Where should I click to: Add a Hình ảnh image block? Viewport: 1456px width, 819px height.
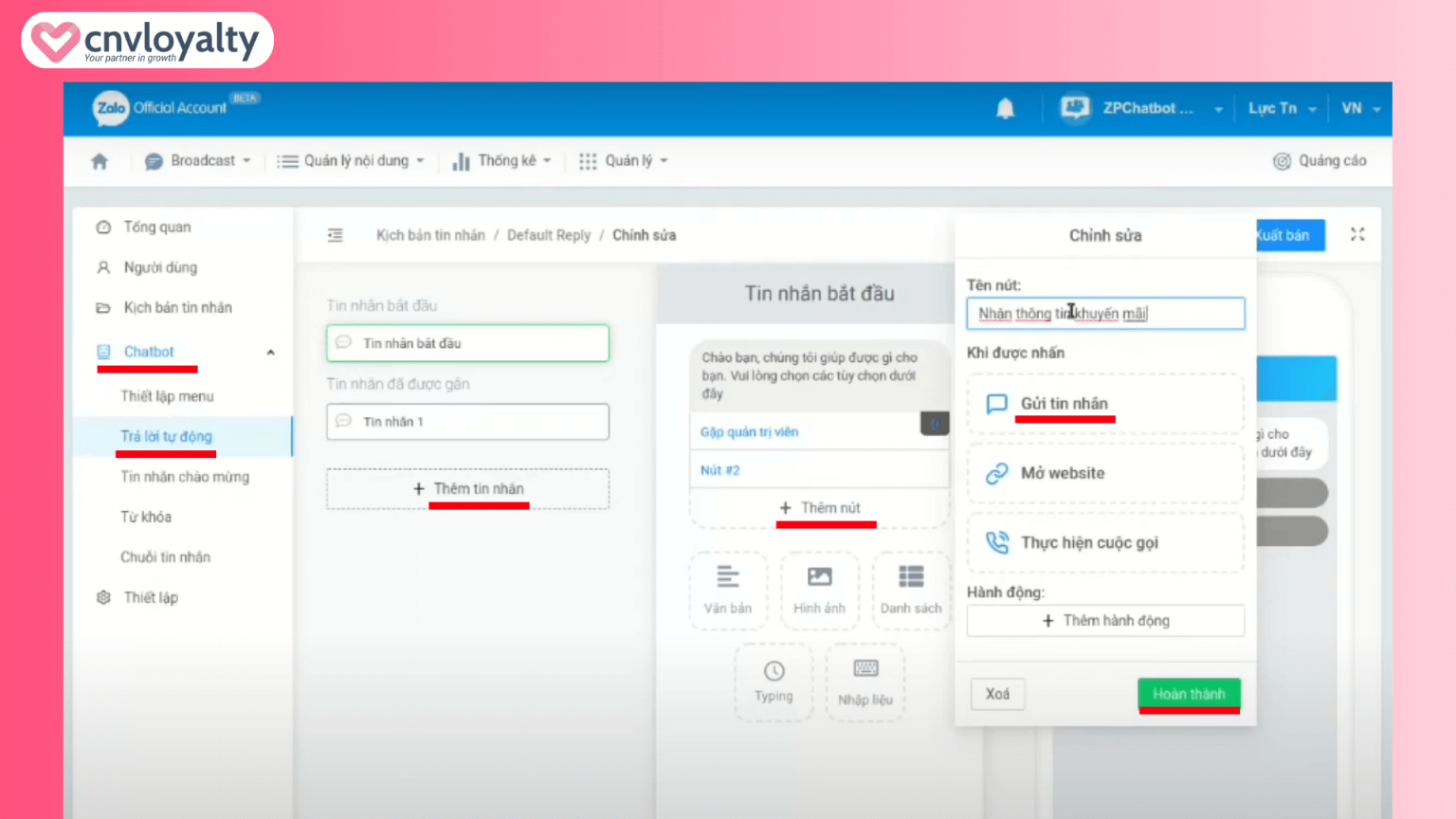click(819, 590)
